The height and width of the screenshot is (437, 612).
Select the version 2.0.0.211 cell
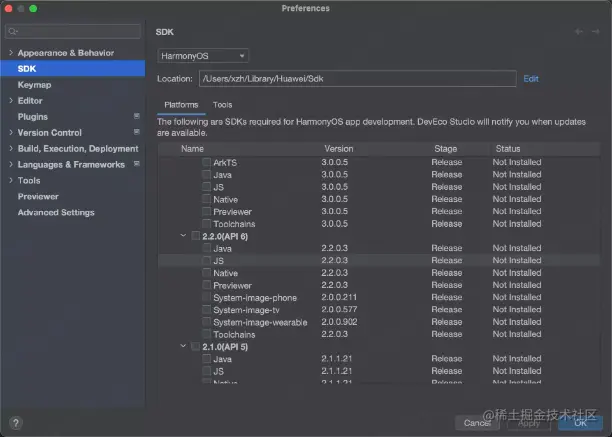coord(339,297)
